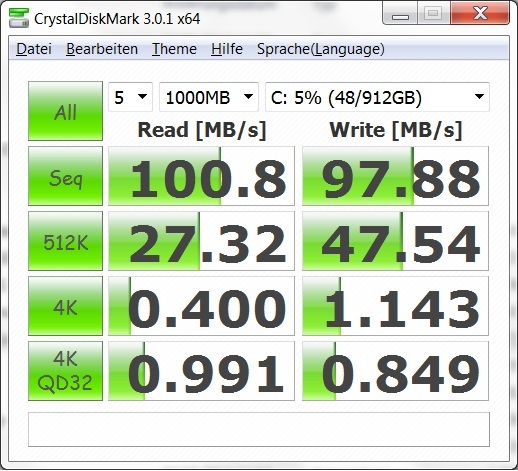Close the CrystalDiskMark window
Screen dimensions: 518x471
(480, 13)
